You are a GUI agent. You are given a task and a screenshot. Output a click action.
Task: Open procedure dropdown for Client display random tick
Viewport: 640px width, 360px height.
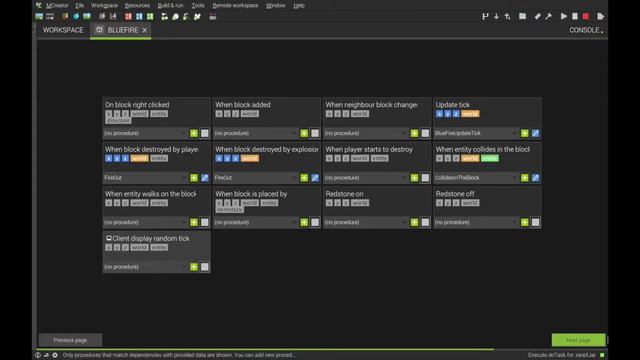(145, 267)
